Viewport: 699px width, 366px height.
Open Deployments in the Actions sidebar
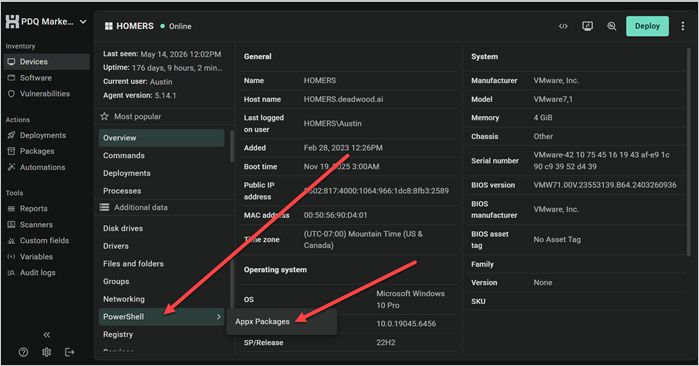point(43,135)
